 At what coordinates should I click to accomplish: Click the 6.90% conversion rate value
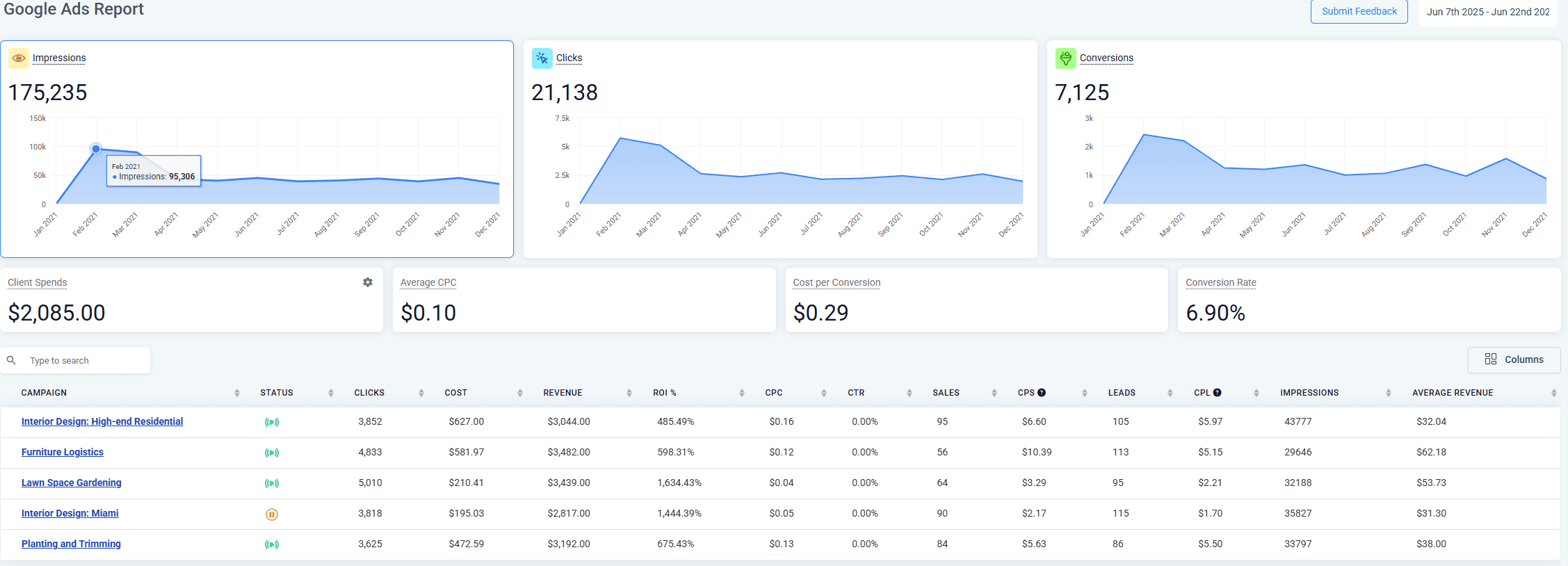(1215, 313)
